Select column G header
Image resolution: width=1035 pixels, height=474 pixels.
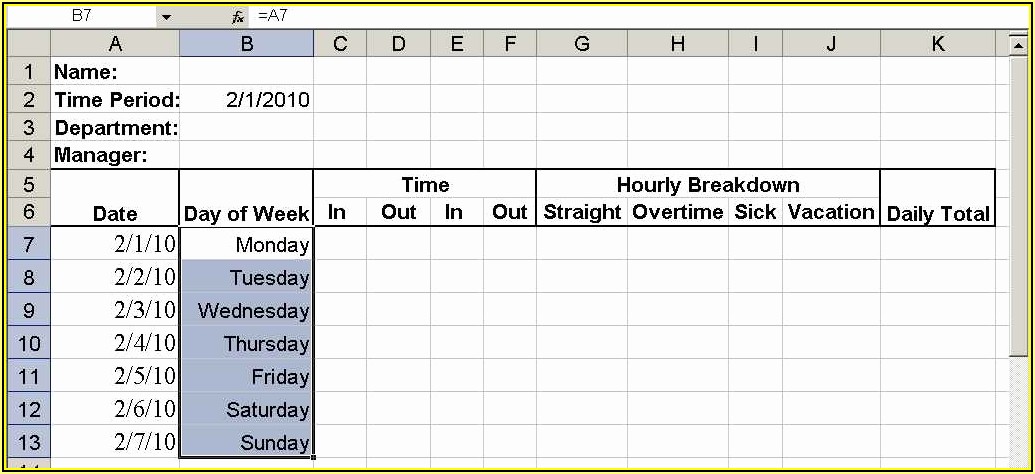coord(582,44)
